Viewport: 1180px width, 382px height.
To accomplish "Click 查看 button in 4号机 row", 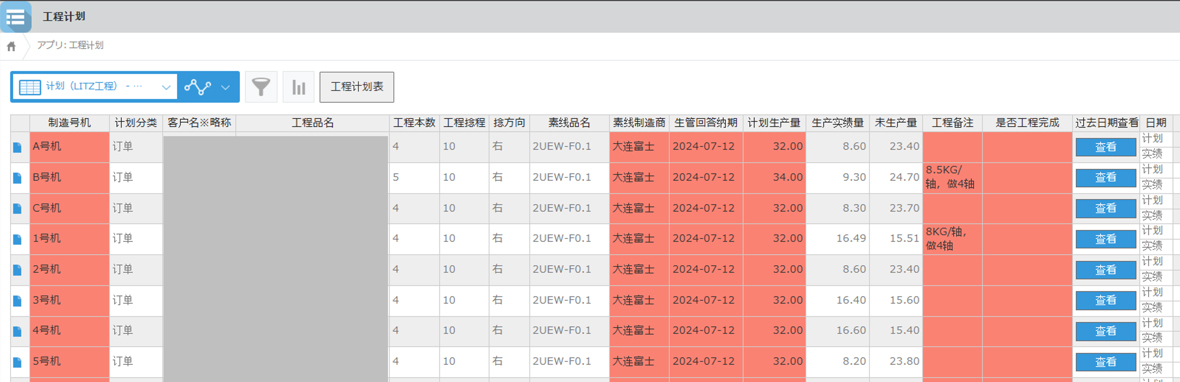I will [1105, 331].
